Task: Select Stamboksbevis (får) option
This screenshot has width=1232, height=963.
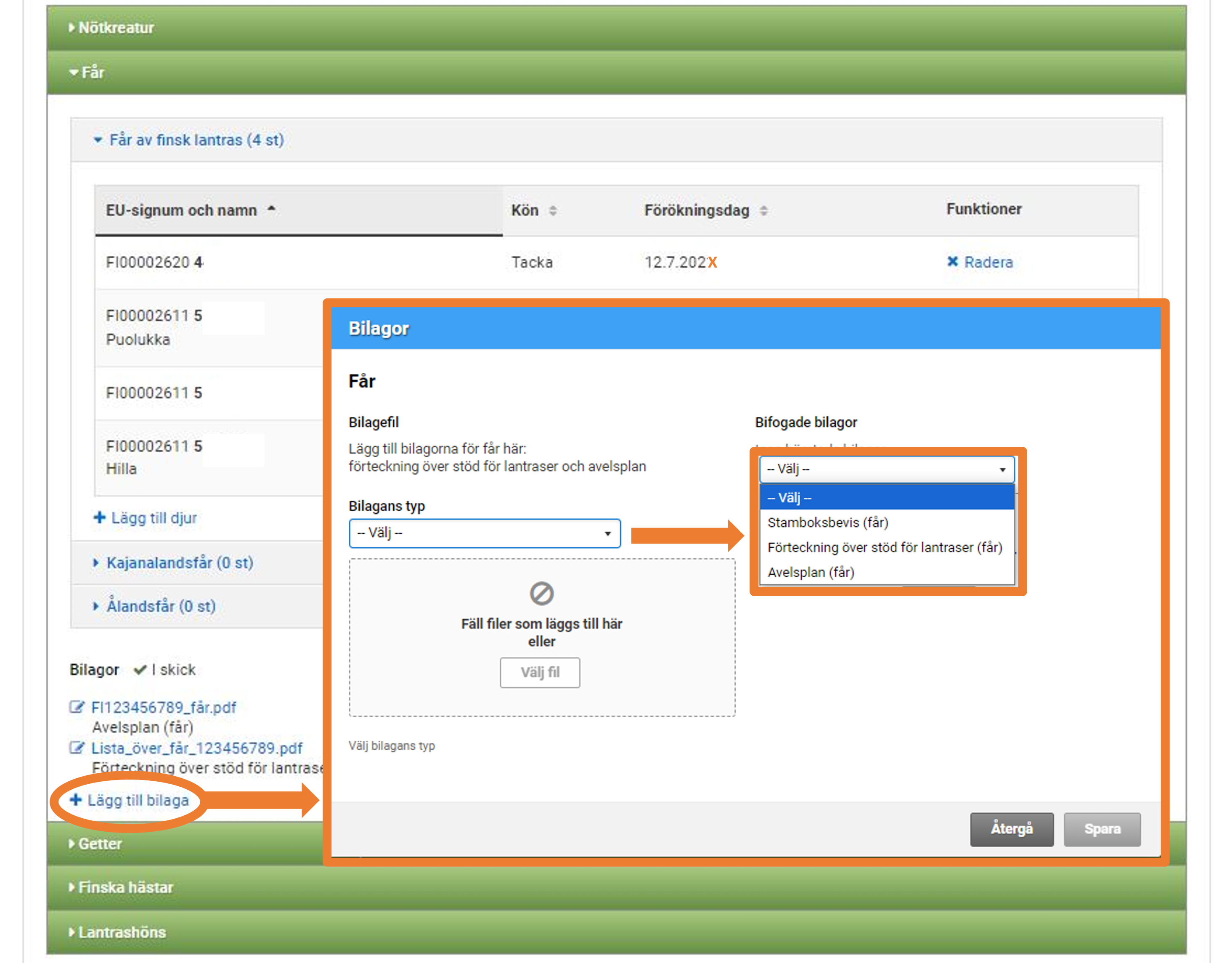Action: point(827,523)
